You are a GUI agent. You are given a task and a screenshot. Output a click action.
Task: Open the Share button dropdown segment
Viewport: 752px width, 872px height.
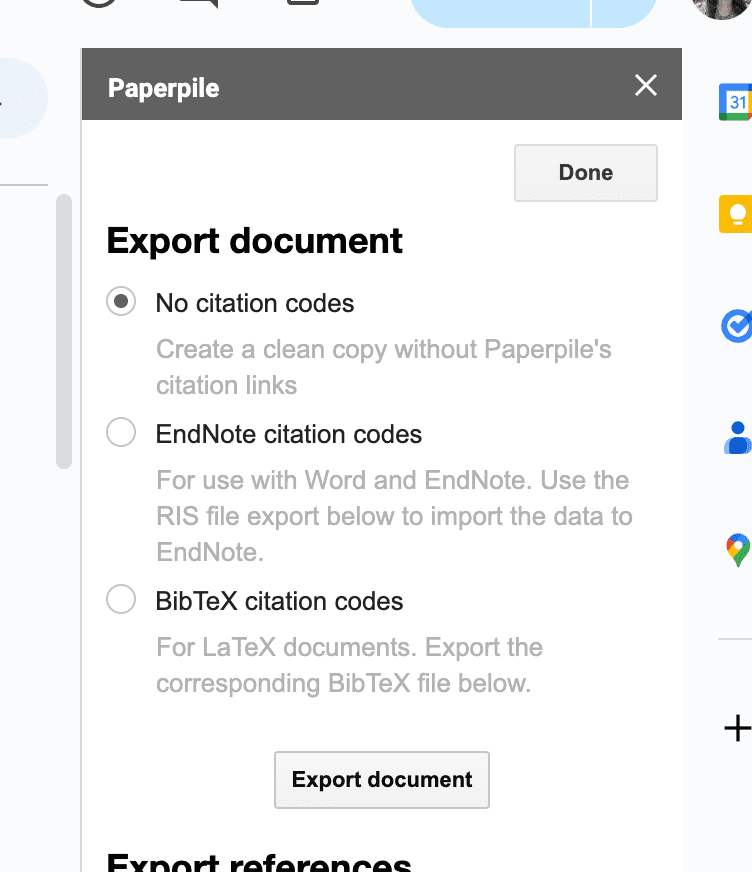pyautogui.click(x=624, y=12)
